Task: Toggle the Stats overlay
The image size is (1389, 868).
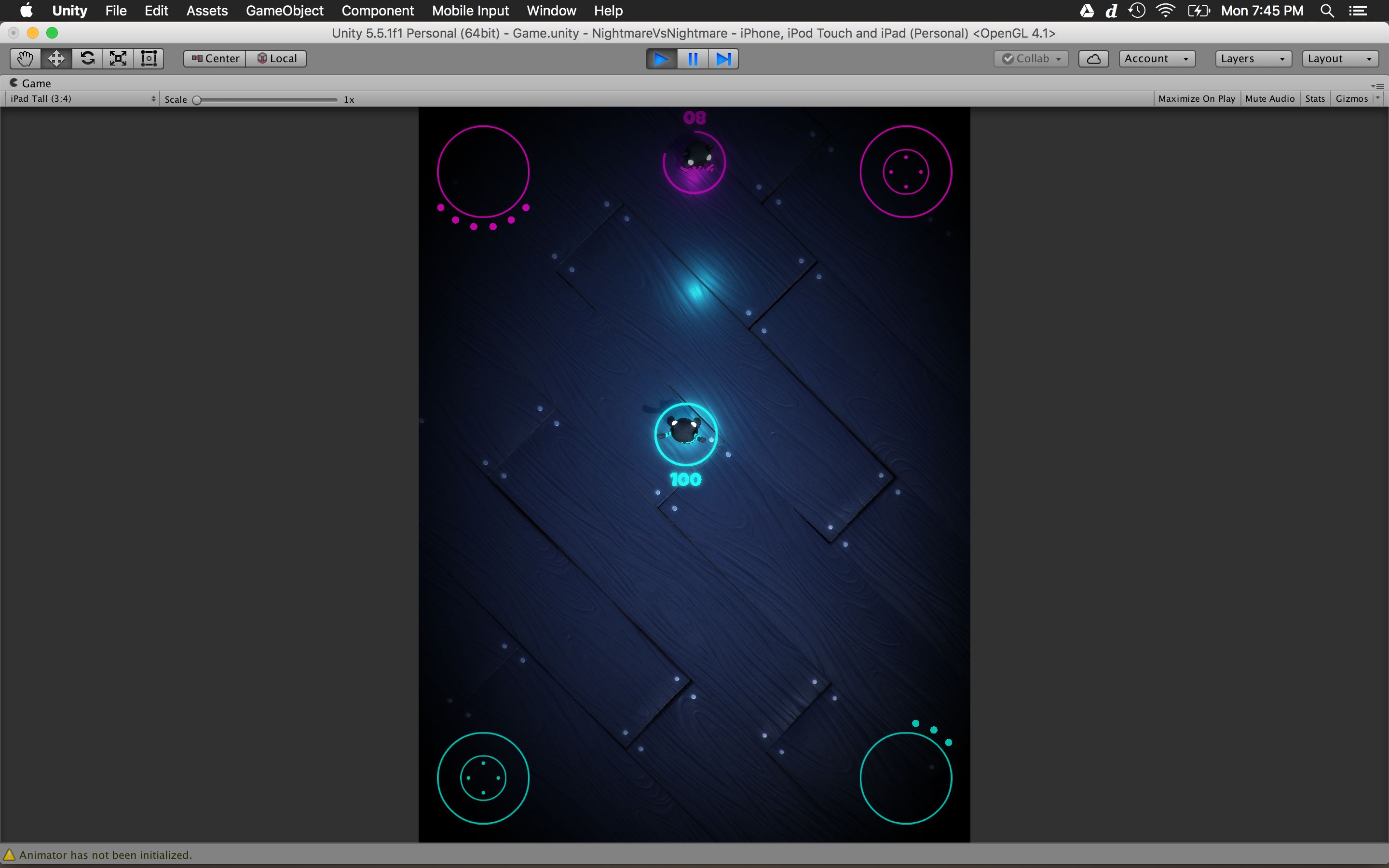Action: pyautogui.click(x=1314, y=99)
